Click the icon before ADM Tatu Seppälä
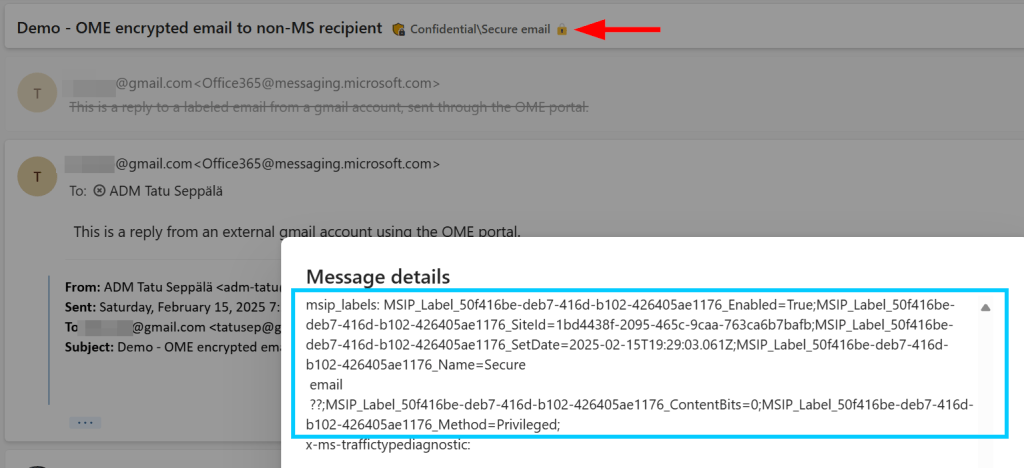The height and width of the screenshot is (468, 1024). click(99, 190)
